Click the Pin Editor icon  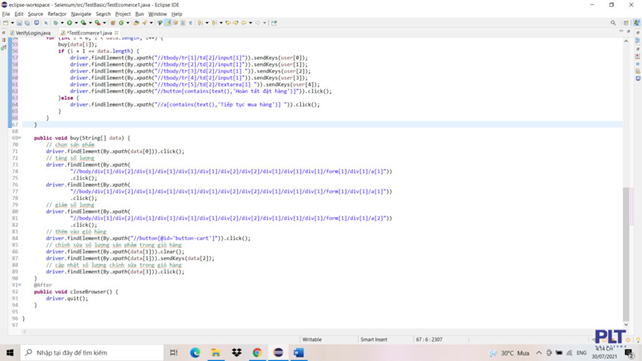click(x=274, y=23)
